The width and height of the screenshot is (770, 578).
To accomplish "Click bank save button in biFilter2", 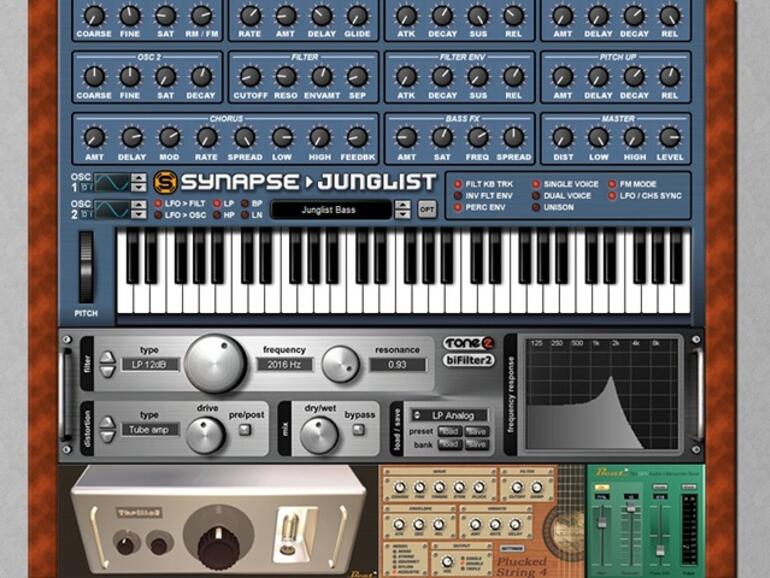I will click(476, 444).
